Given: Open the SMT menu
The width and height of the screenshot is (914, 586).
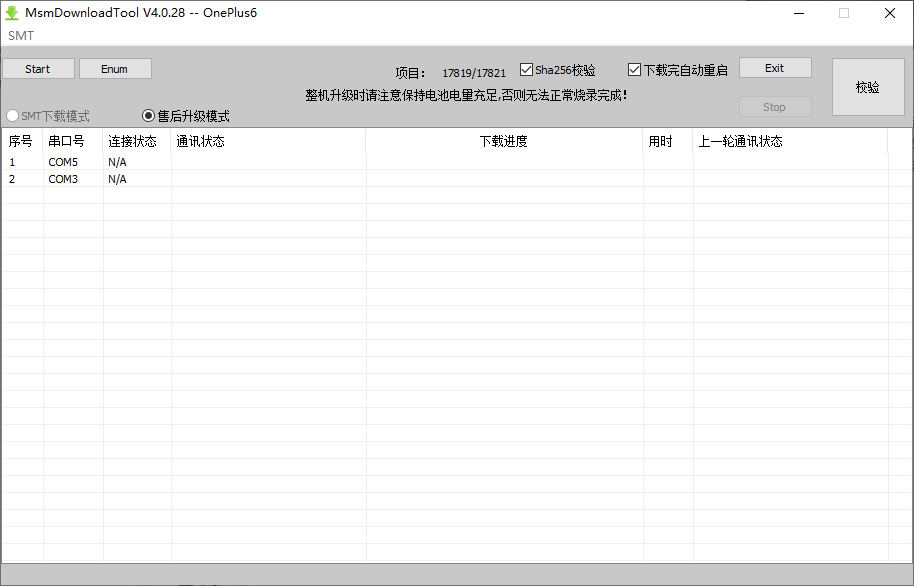Looking at the screenshot, I should point(21,36).
